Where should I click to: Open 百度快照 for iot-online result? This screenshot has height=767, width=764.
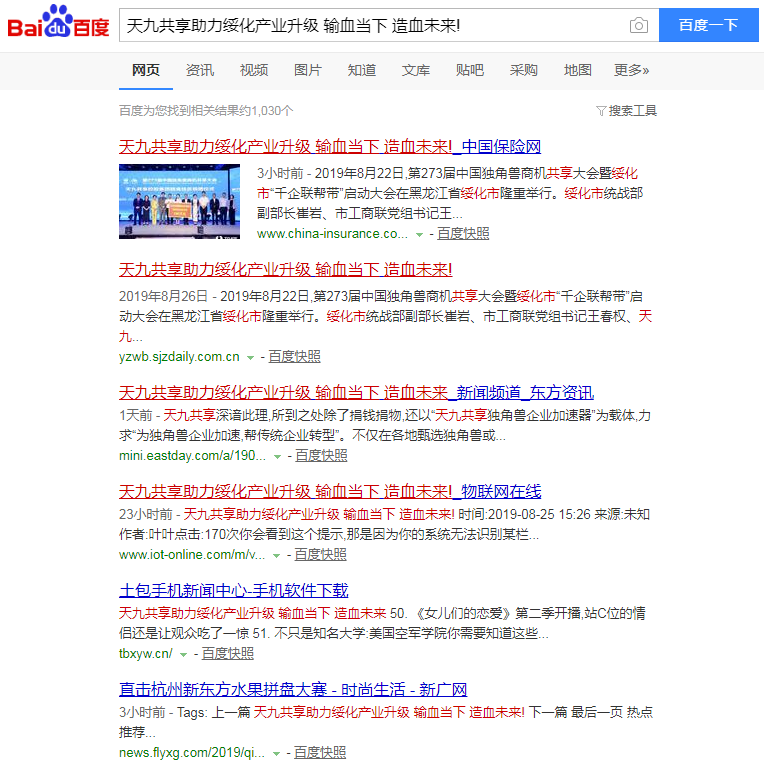point(320,554)
